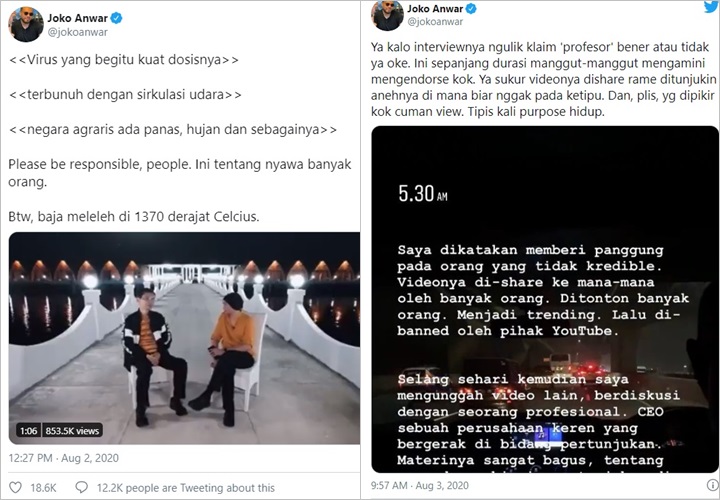Play the pier interview video thumbnail

184,338
